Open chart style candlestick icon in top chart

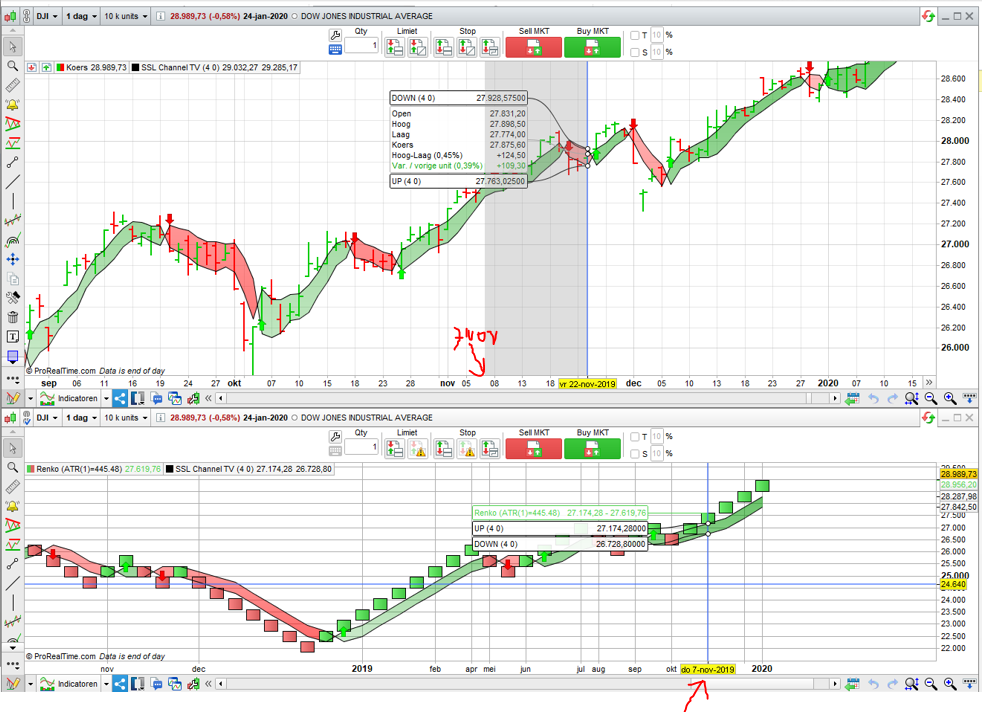click(11, 16)
